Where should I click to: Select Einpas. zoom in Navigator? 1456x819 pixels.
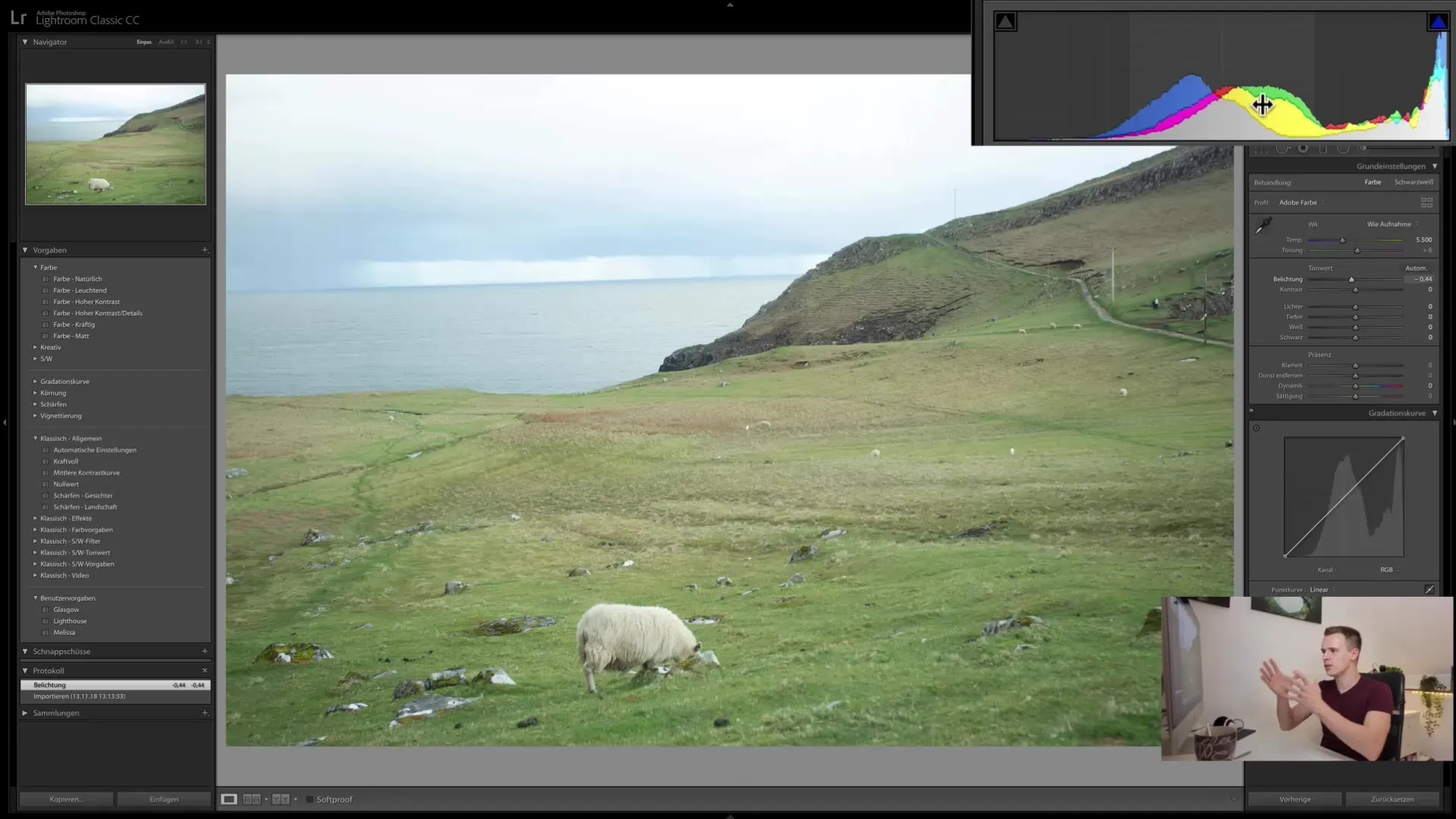[144, 42]
